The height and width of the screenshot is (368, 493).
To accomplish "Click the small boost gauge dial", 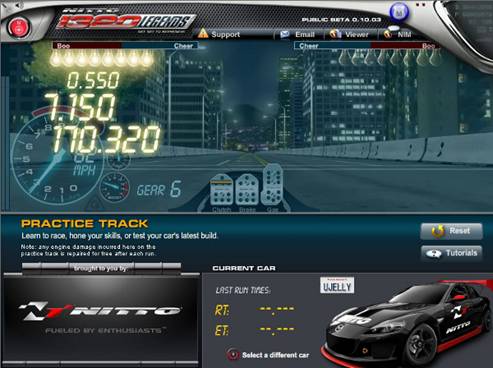I will pyautogui.click(x=115, y=187).
